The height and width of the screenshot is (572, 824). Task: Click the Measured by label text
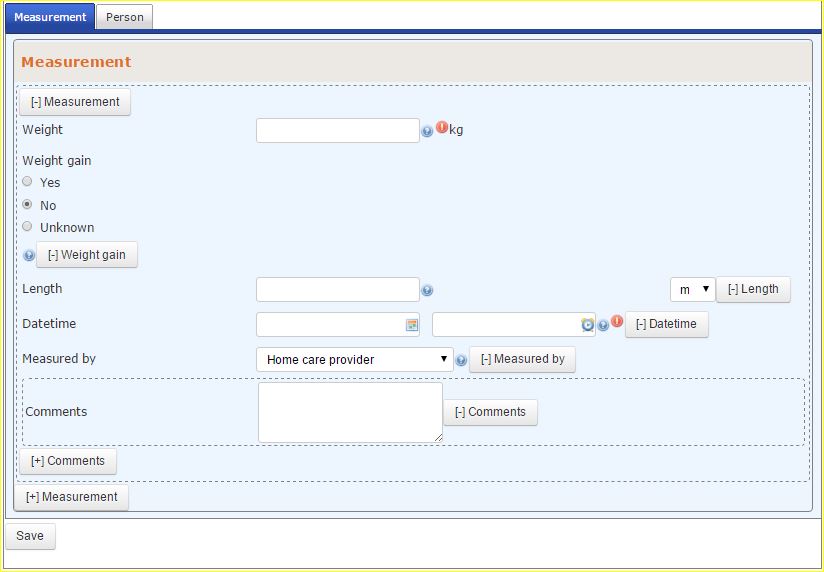[59, 359]
